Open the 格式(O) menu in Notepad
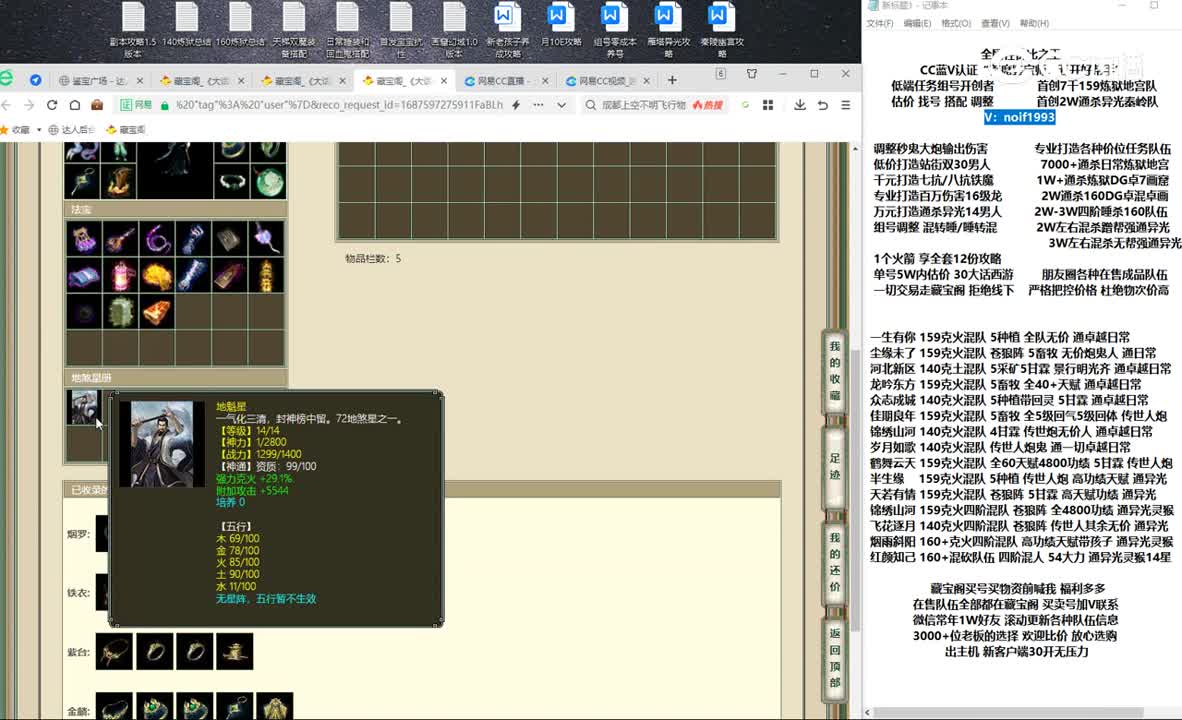 click(956, 23)
